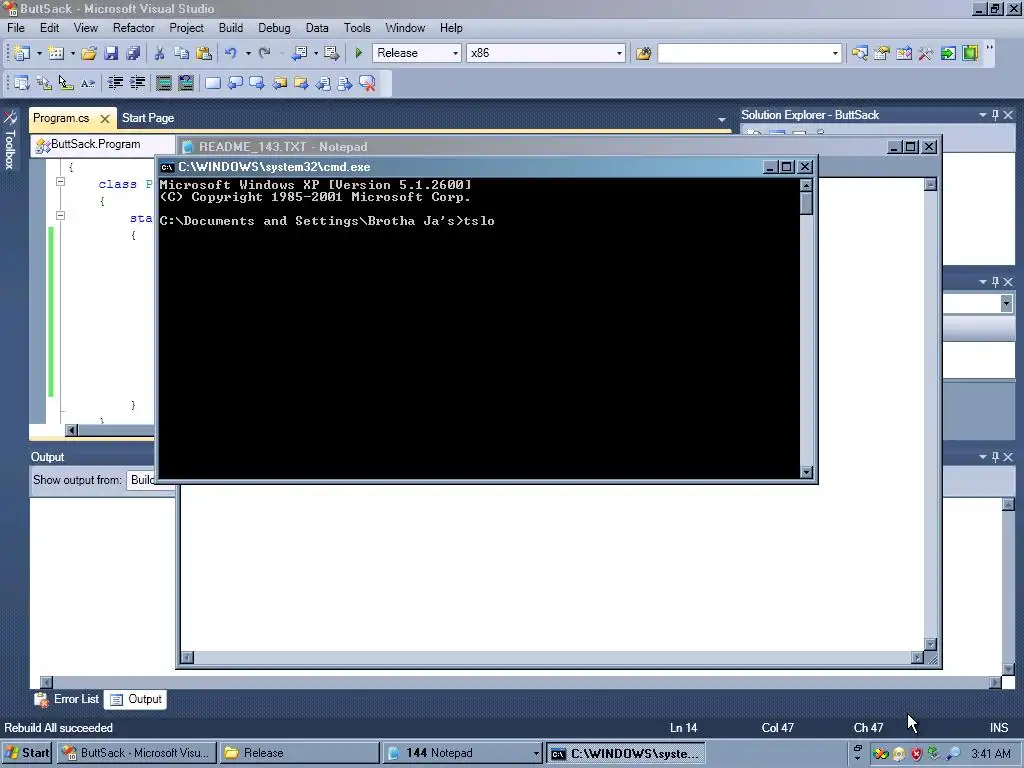Open the collapsed Toolbox side tab

pyautogui.click(x=10, y=142)
